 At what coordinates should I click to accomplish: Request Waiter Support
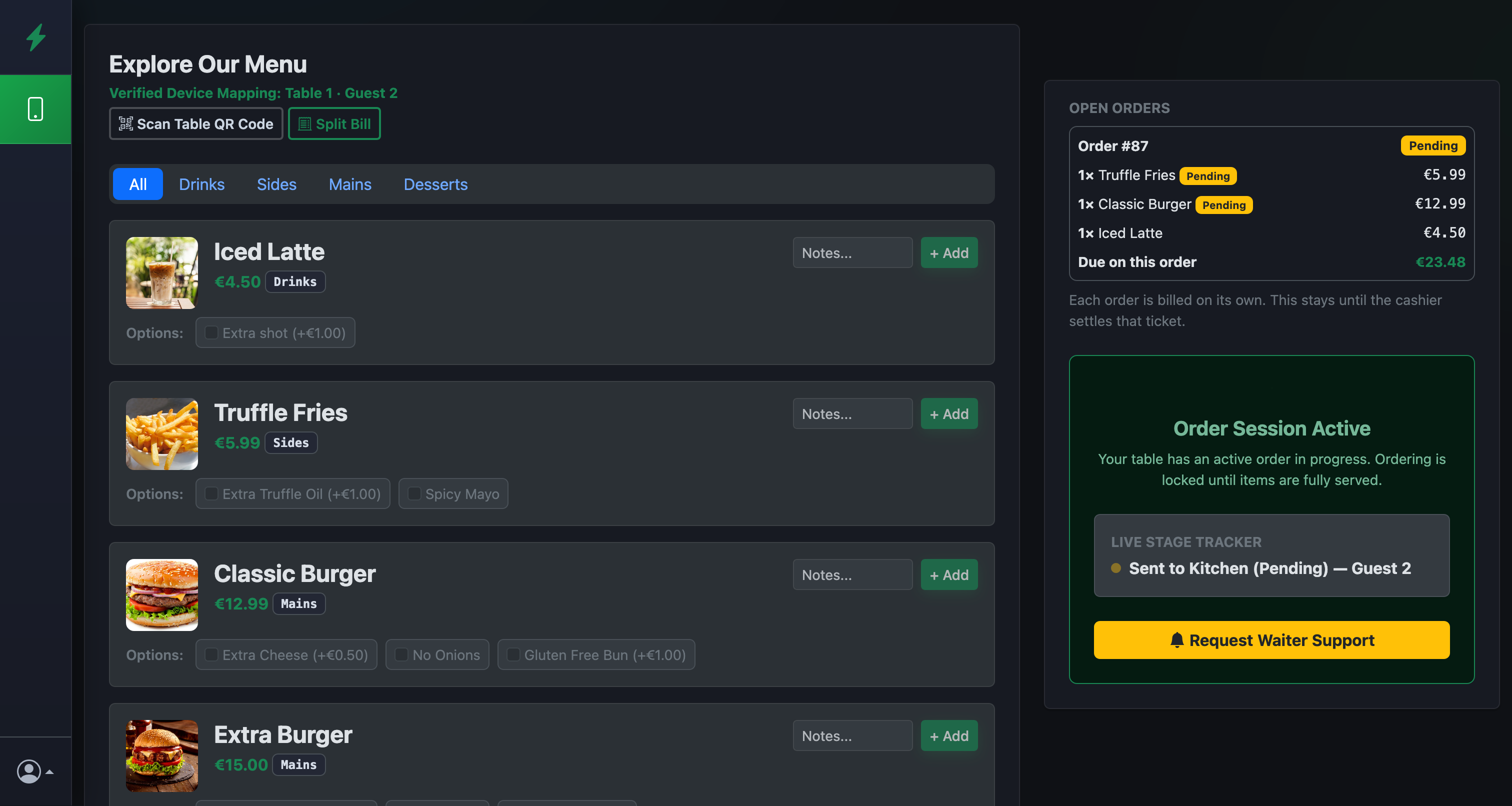[1272, 640]
